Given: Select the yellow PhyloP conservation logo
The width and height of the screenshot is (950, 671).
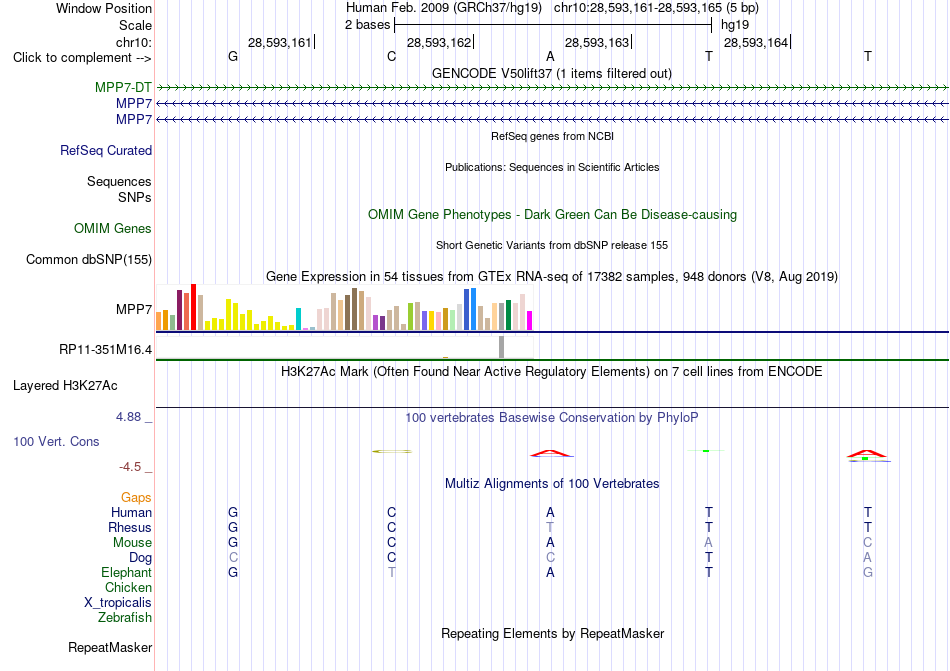Looking at the screenshot, I should 392,451.
